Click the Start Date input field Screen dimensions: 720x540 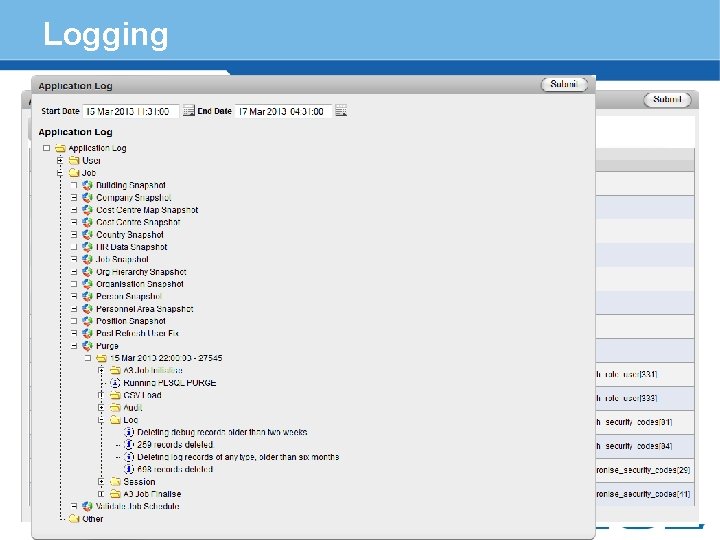tap(131, 111)
